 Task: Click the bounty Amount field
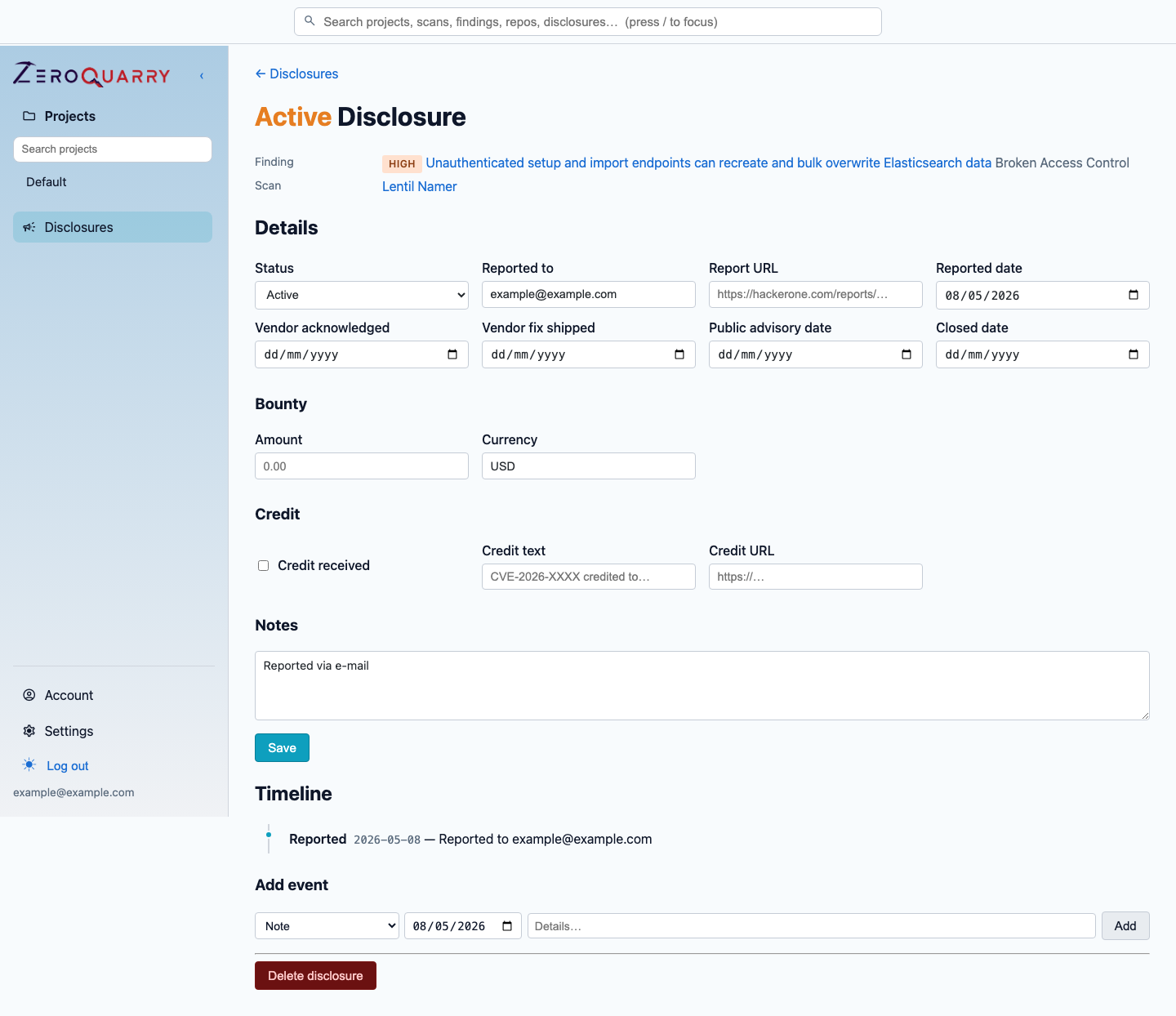pos(362,466)
